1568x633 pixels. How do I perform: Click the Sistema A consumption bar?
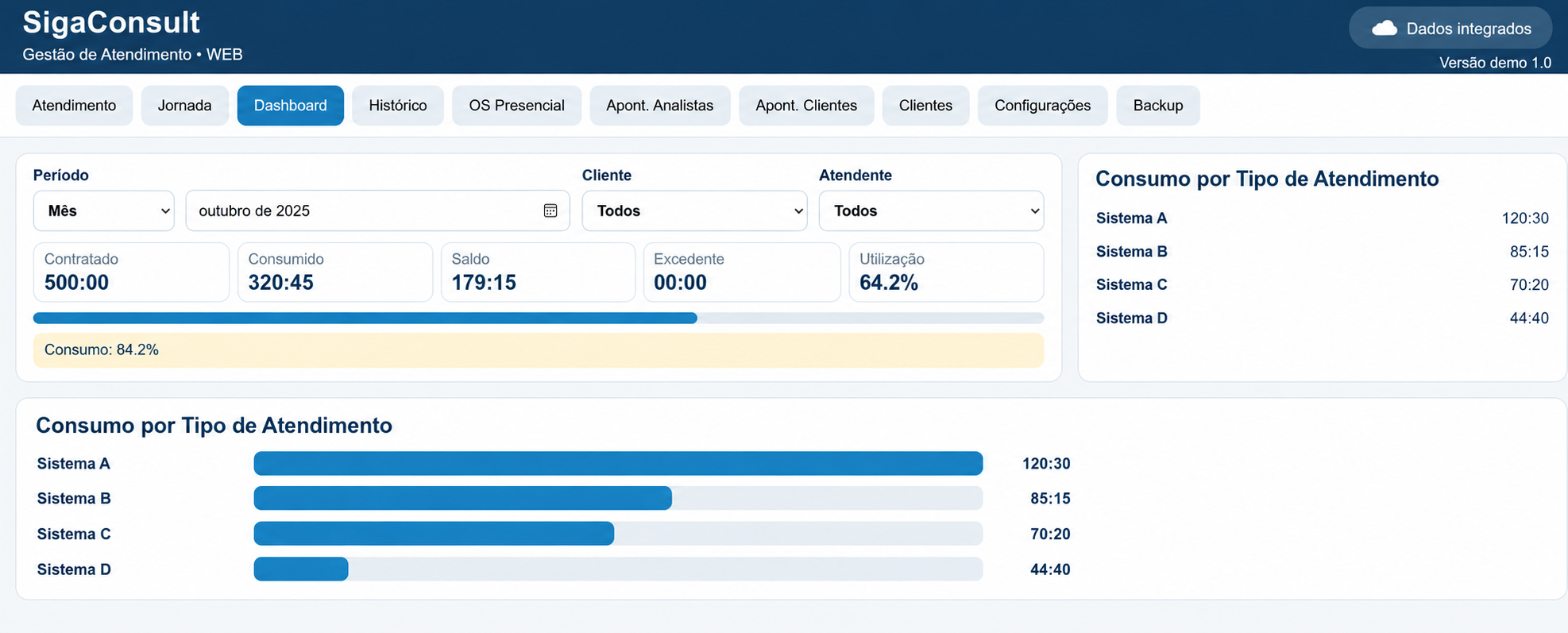618,464
